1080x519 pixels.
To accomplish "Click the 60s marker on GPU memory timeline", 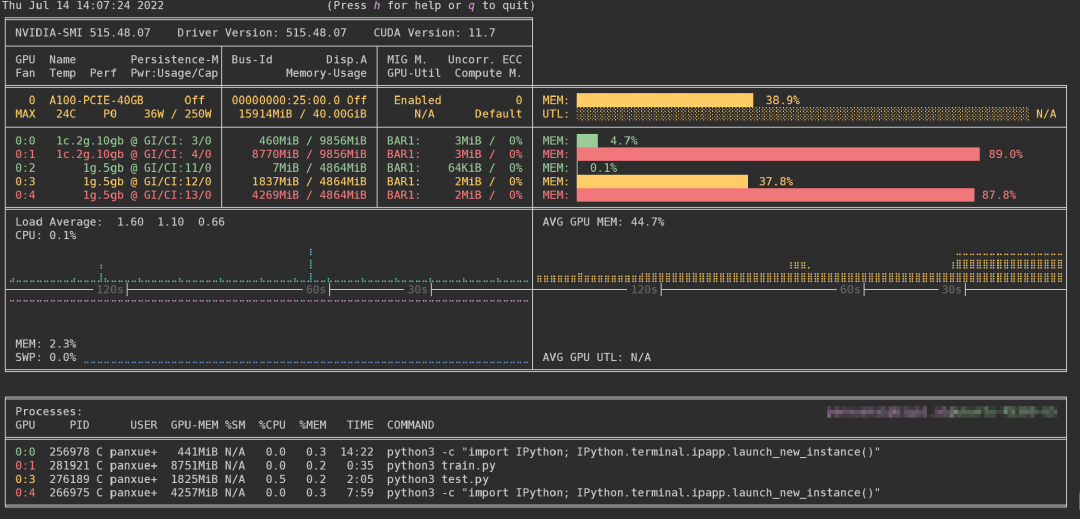I will (x=850, y=290).
